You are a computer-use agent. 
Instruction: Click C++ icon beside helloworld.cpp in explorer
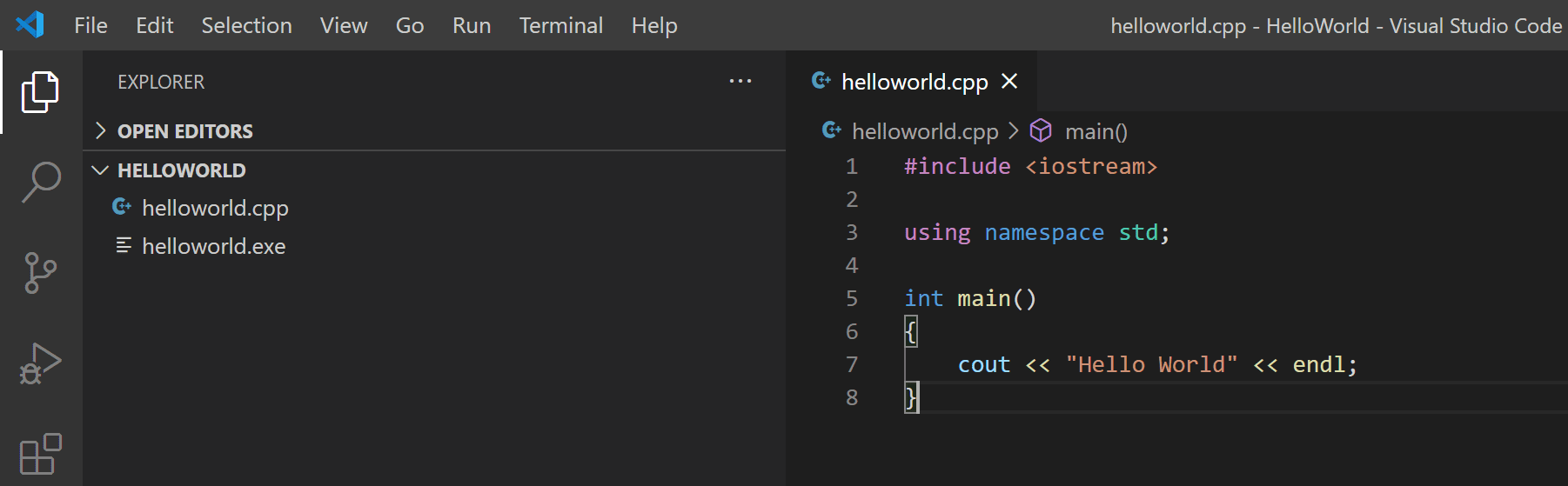(122, 207)
